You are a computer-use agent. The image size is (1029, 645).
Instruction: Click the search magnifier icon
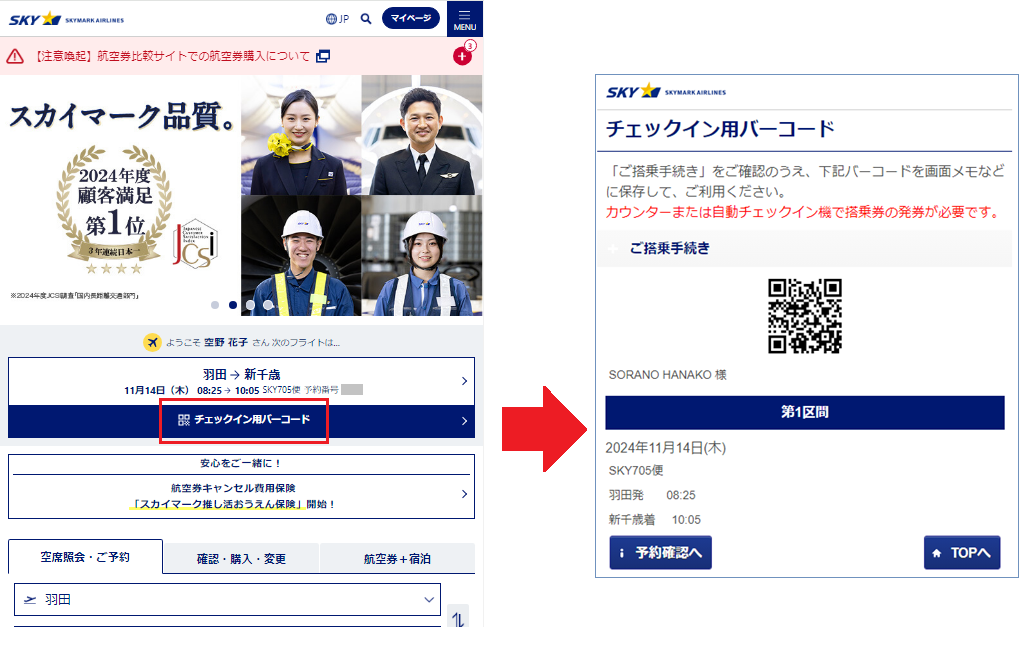366,19
